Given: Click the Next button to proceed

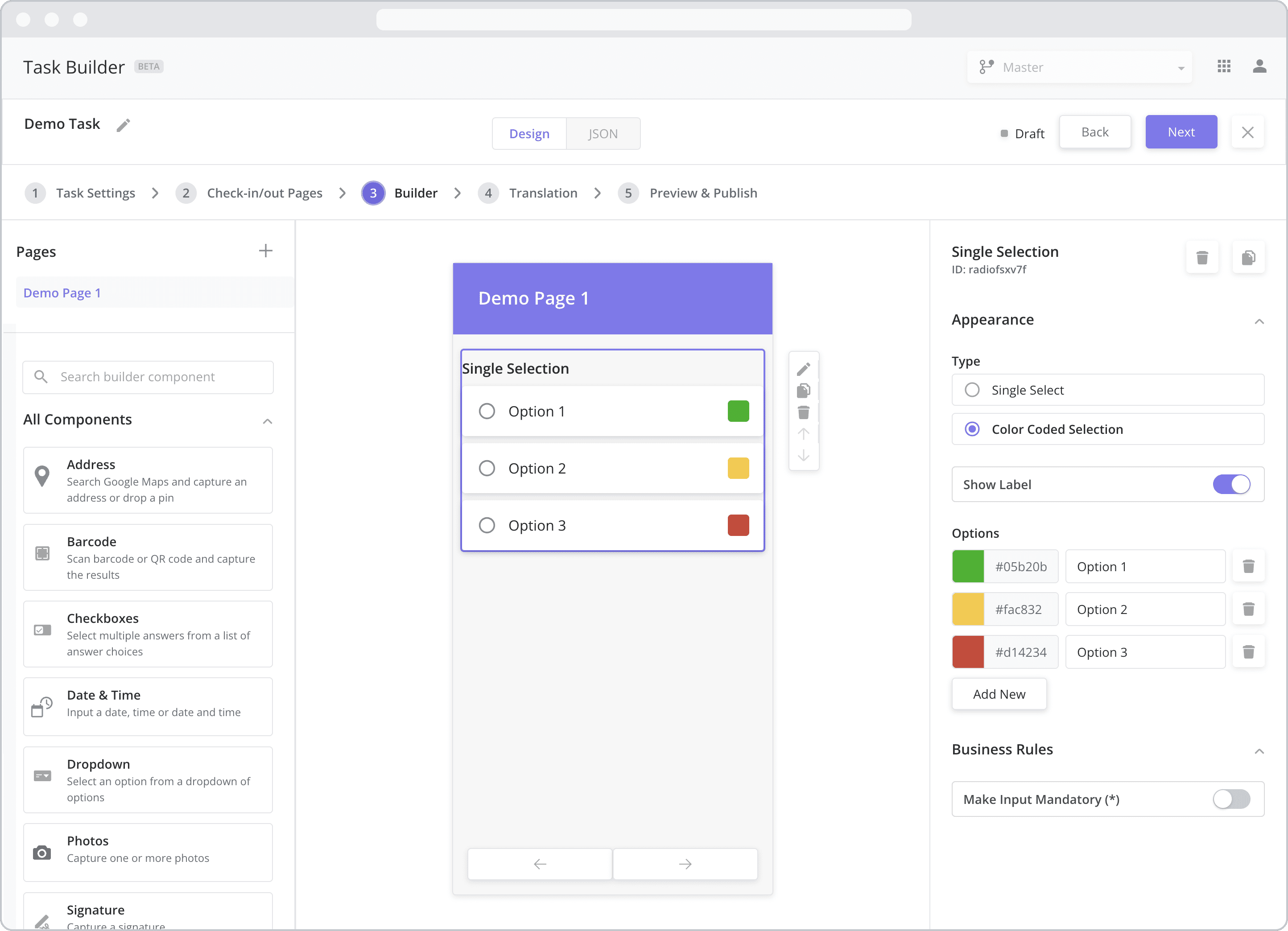Looking at the screenshot, I should click(x=1182, y=132).
